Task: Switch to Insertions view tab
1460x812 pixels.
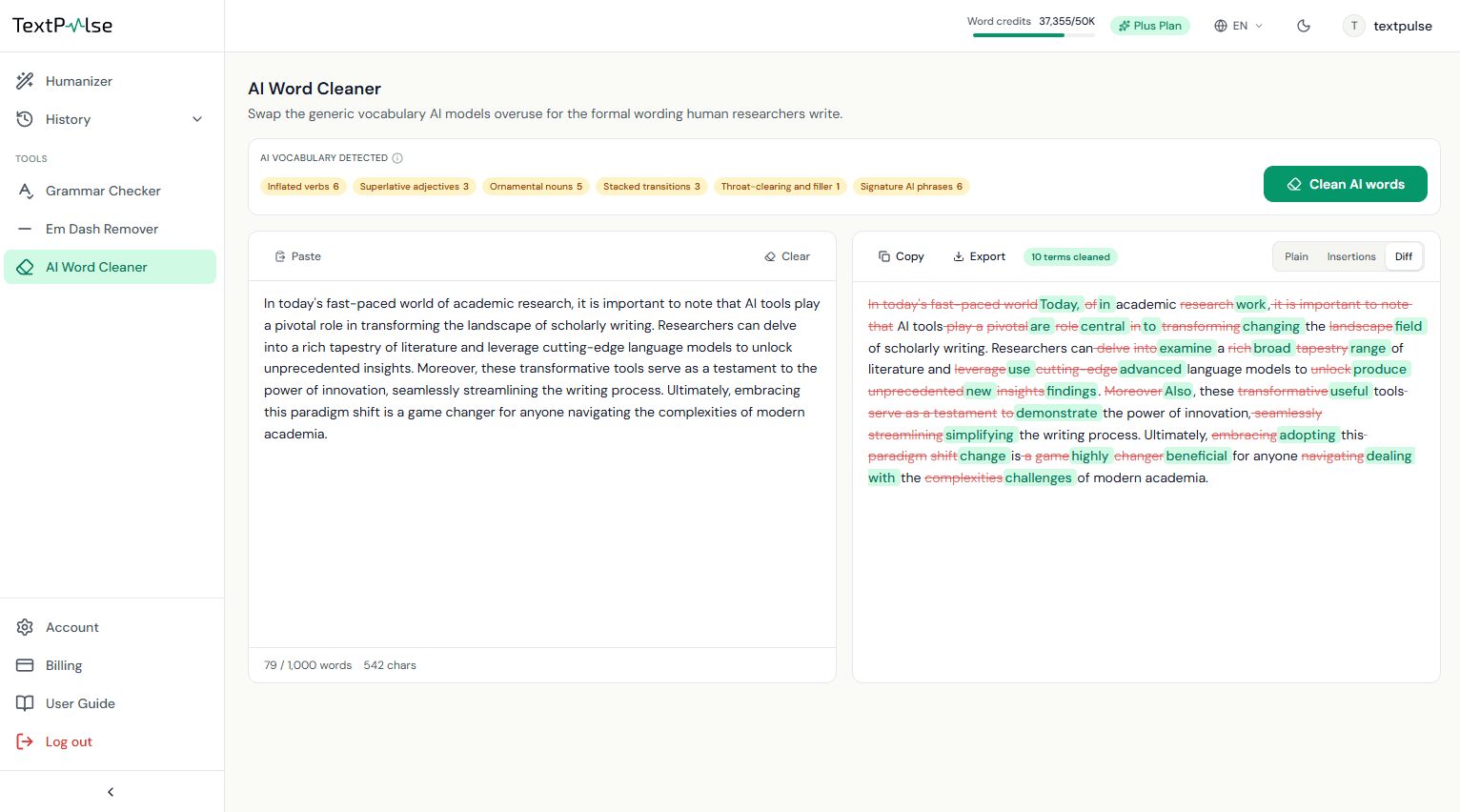Action: 1351,256
